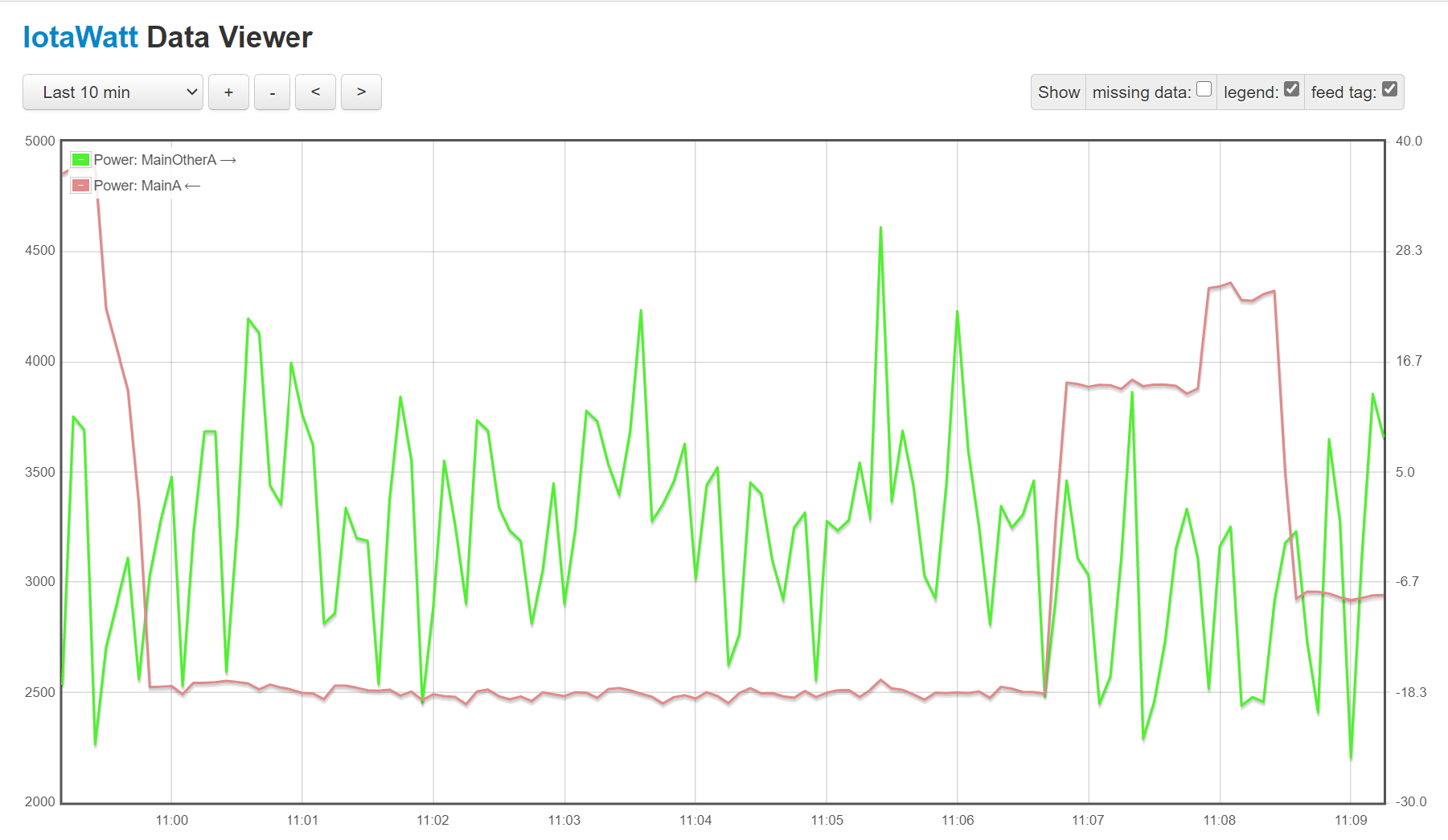Screen dimensions: 1448x840
Task: Click the red MainA legend swatch
Action: (x=80, y=186)
